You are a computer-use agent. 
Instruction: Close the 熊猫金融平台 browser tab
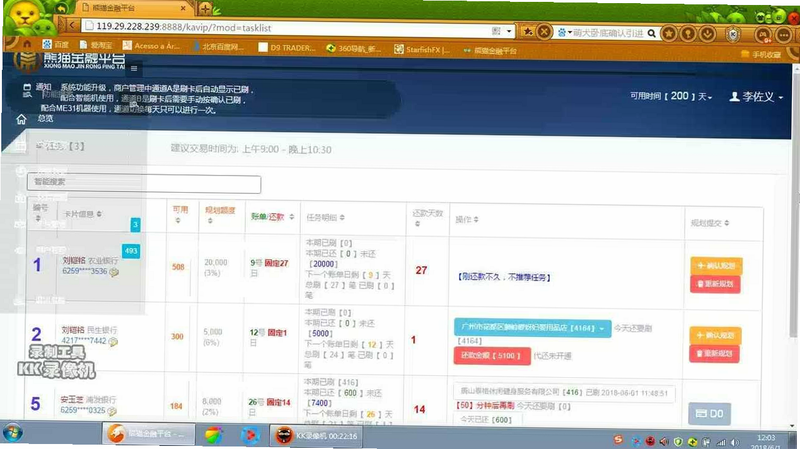[183, 9]
